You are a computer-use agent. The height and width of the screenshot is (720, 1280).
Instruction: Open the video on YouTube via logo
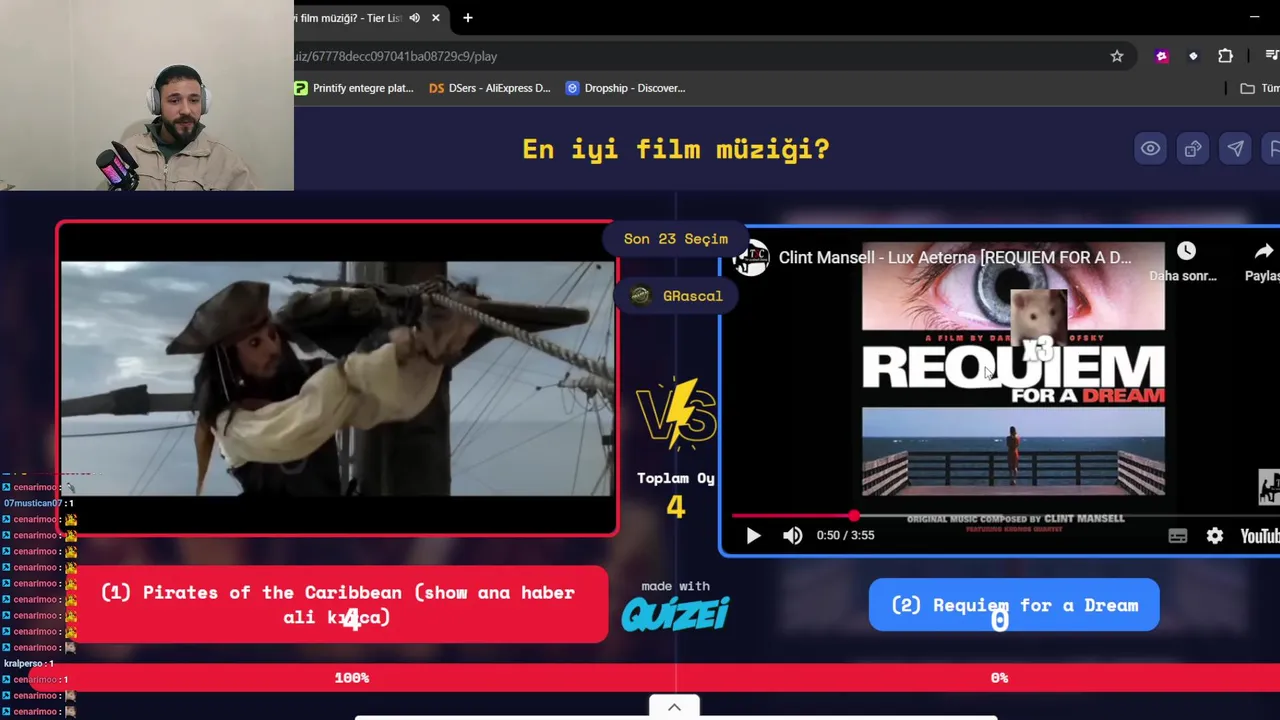(1259, 536)
